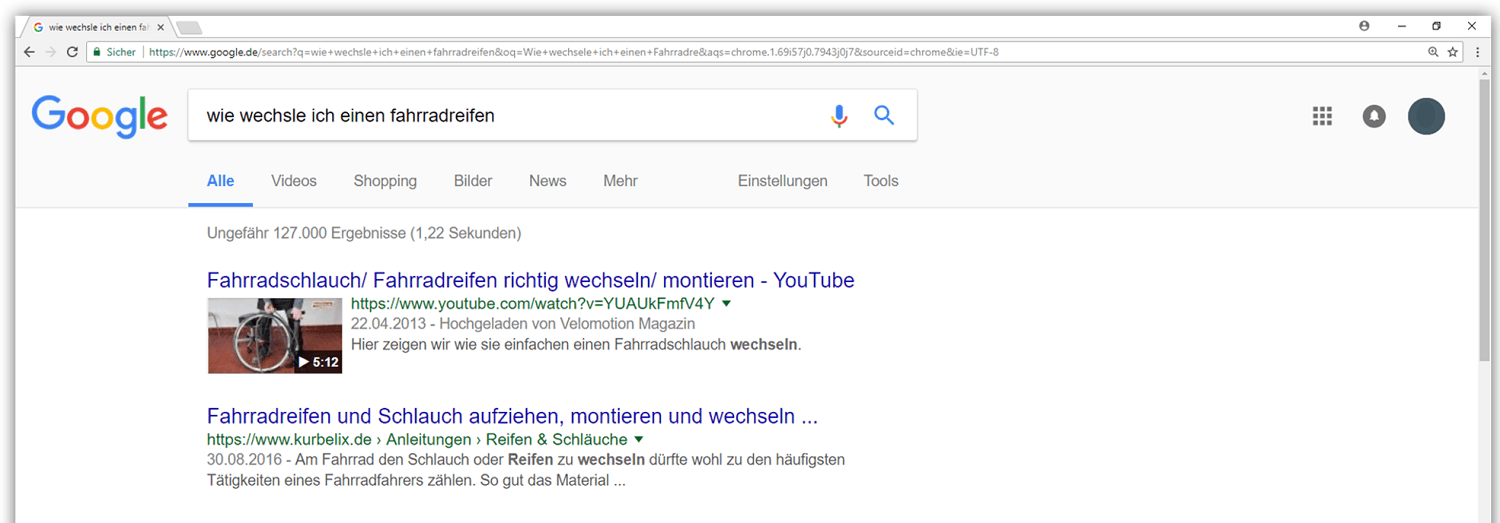Click the Ungefähr 127.000 Ergebnisse text
Screen dimensions: 1500x523
[364, 233]
